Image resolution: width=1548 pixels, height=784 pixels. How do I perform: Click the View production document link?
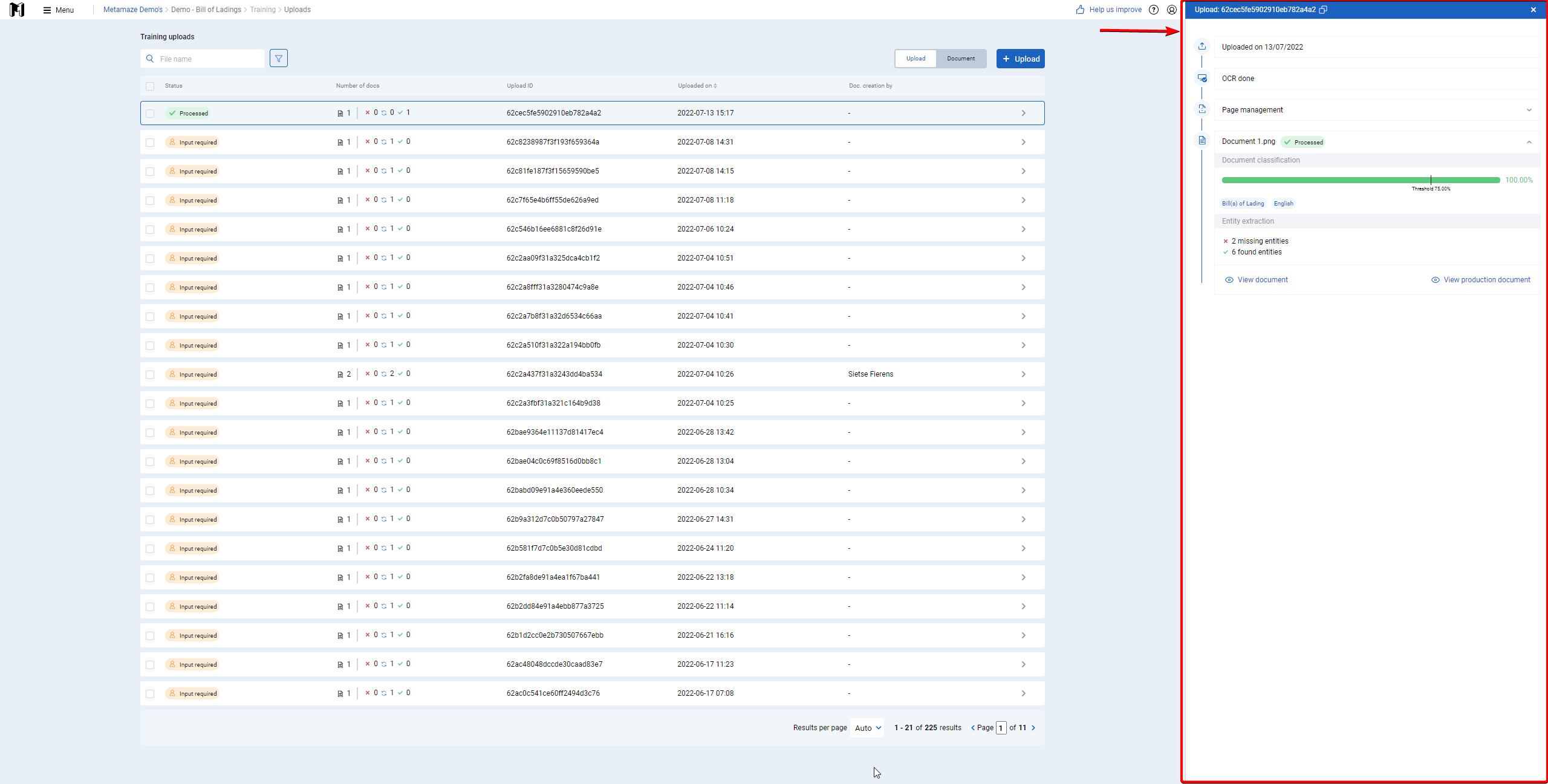pyautogui.click(x=1481, y=280)
